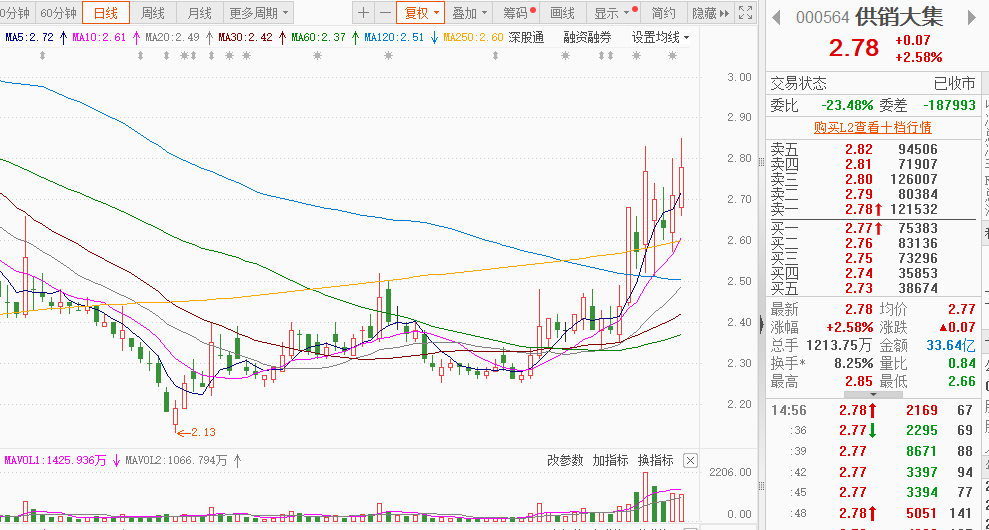
Task: Click the MA10:2.61 moving average label
Action: (x=100, y=38)
